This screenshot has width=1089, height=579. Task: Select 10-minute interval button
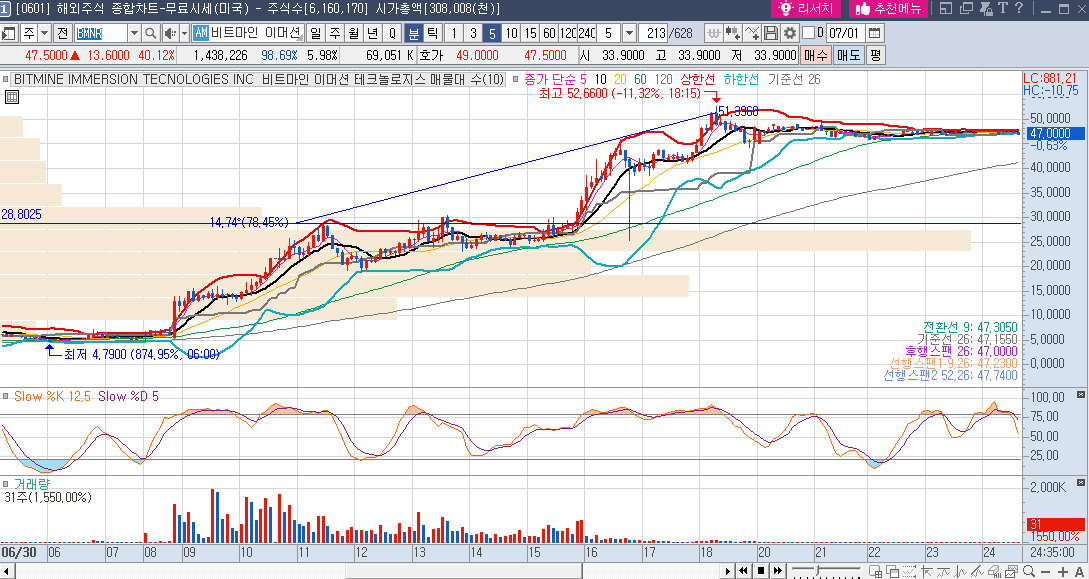pyautogui.click(x=512, y=33)
